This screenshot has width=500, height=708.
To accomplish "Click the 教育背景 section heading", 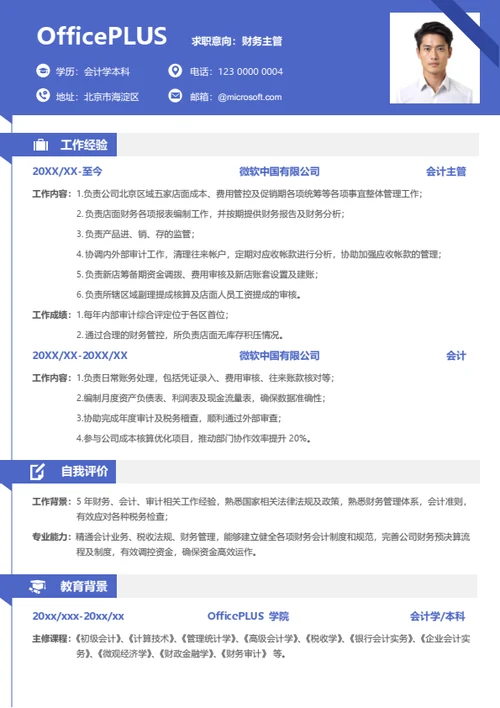I will point(84,586).
